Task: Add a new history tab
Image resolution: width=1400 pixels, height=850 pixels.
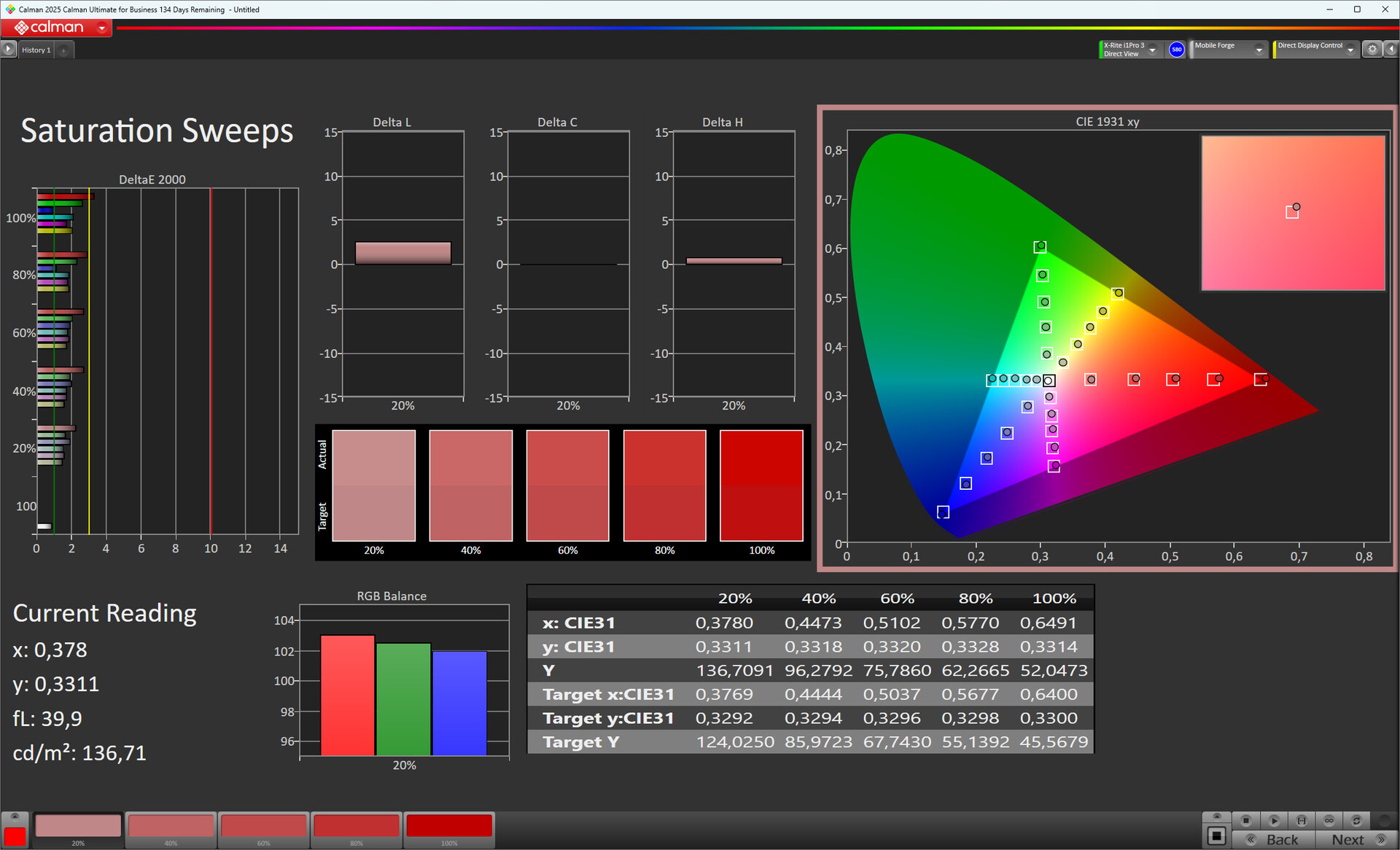Action: 64,50
